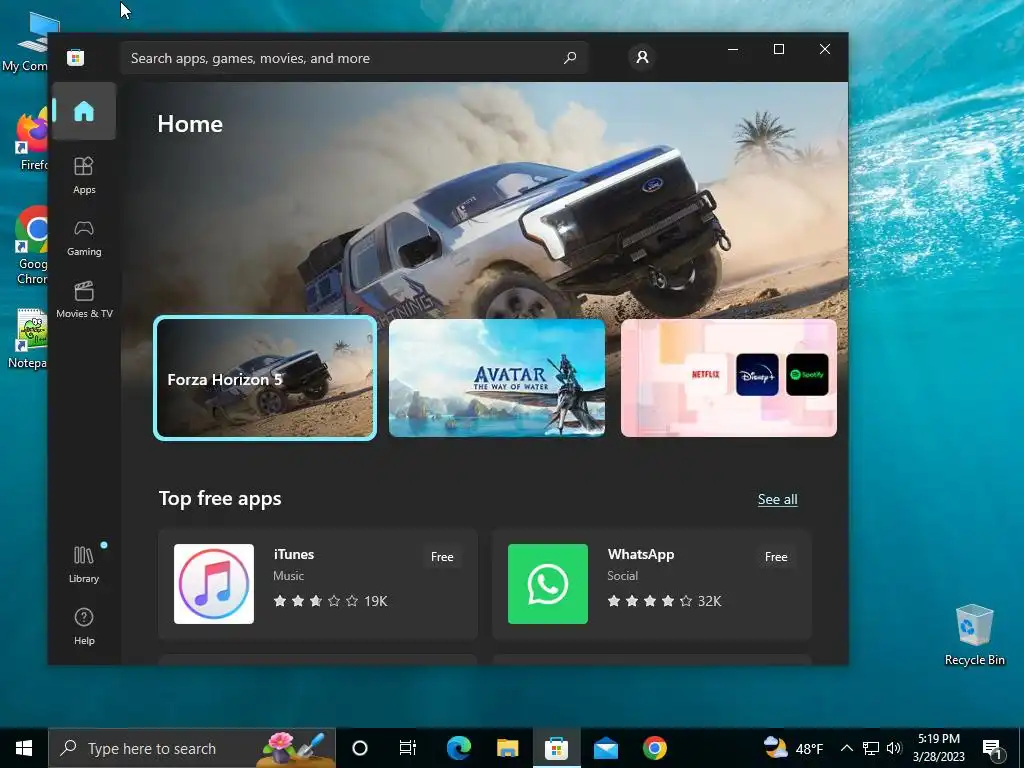Open the user account profile icon
Image resolution: width=1024 pixels, height=768 pixels.
point(642,57)
